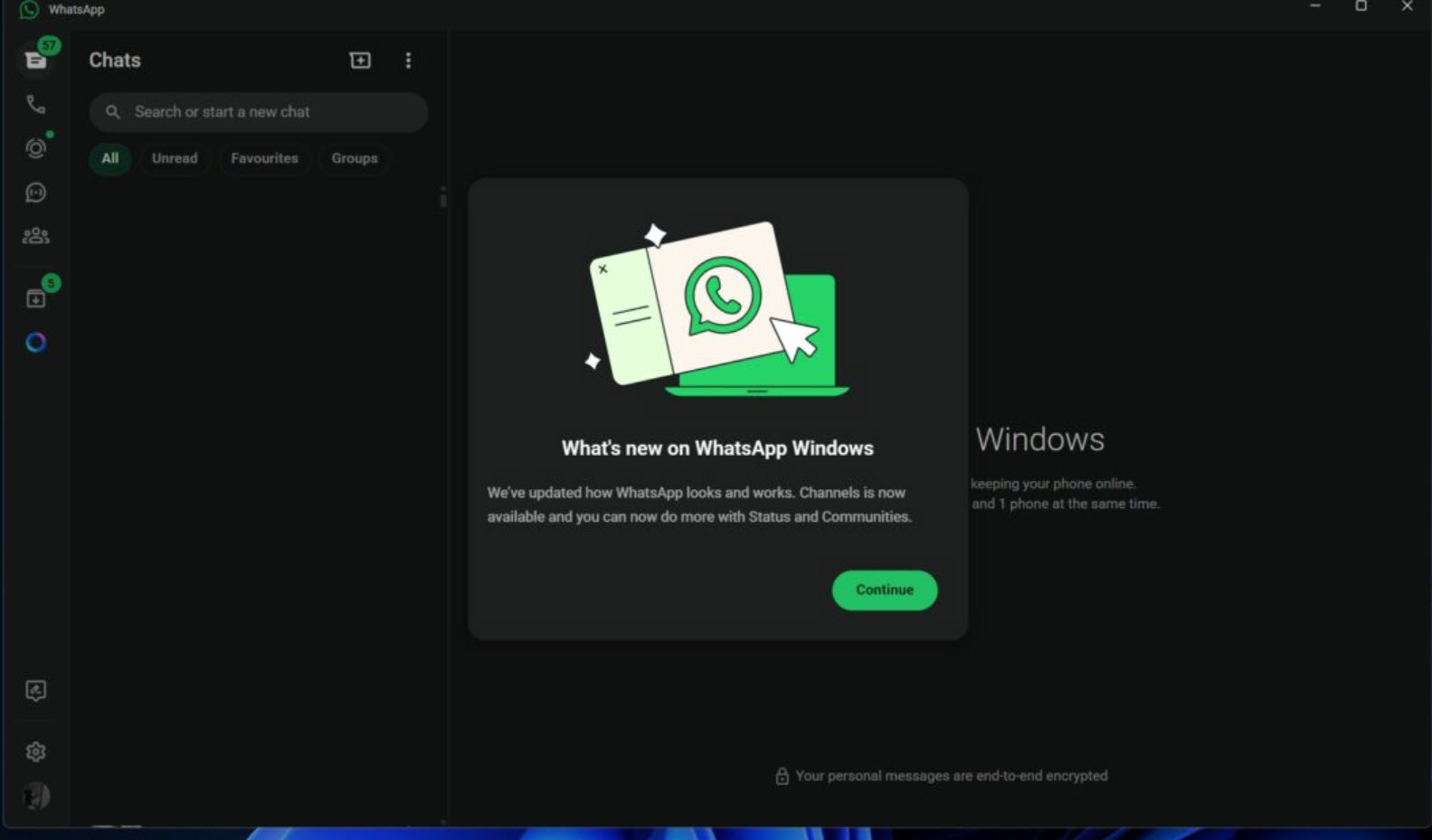Image resolution: width=1432 pixels, height=840 pixels.
Task: Click the 'Search or start a new chat' field
Action: [x=258, y=112]
